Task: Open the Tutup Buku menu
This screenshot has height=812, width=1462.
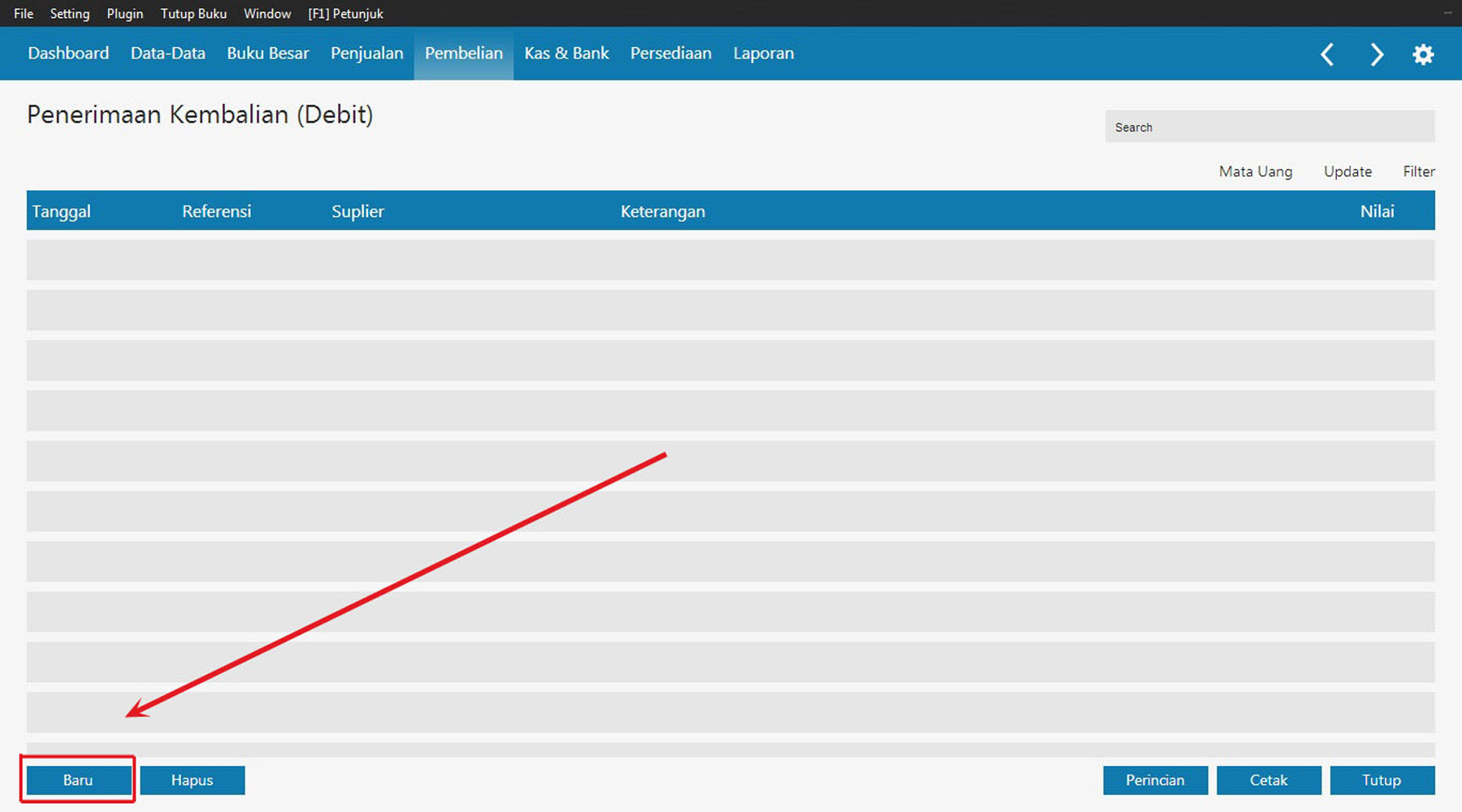Action: tap(193, 14)
